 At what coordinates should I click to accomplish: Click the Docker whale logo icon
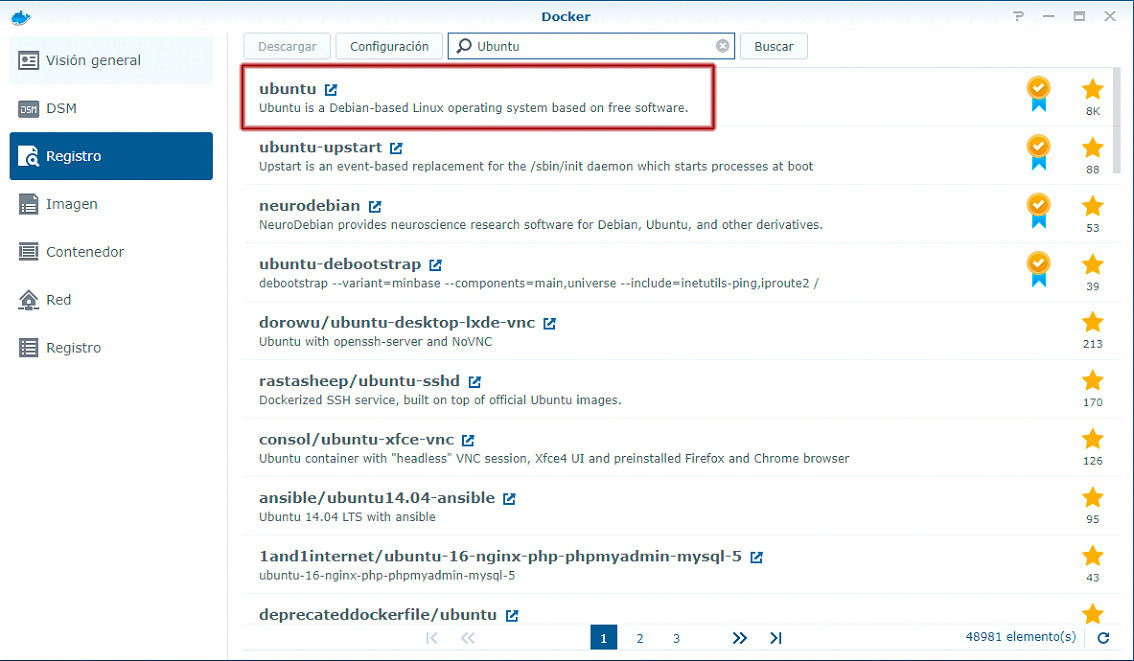pos(21,17)
